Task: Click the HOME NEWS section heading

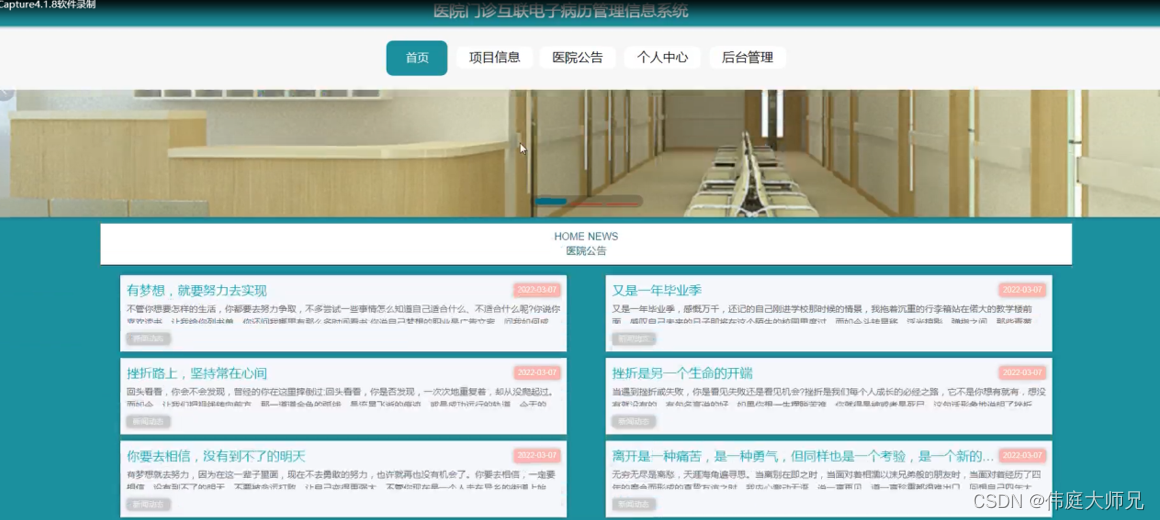Action: click(x=586, y=237)
